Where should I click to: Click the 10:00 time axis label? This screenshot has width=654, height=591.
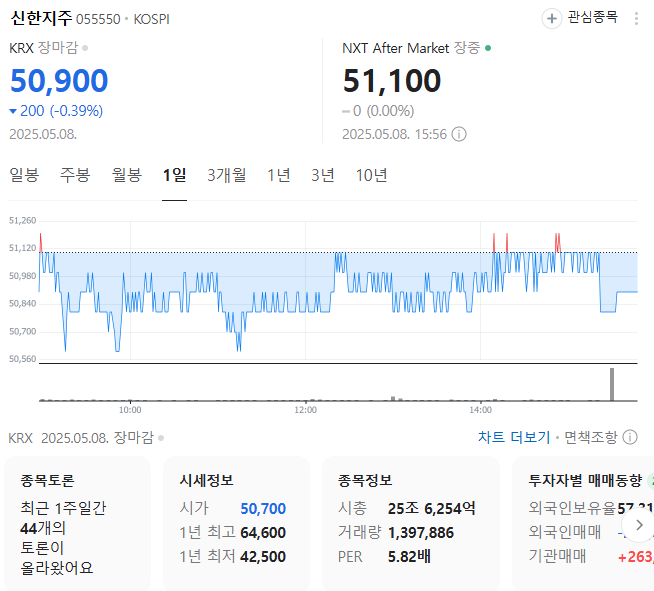(x=130, y=410)
